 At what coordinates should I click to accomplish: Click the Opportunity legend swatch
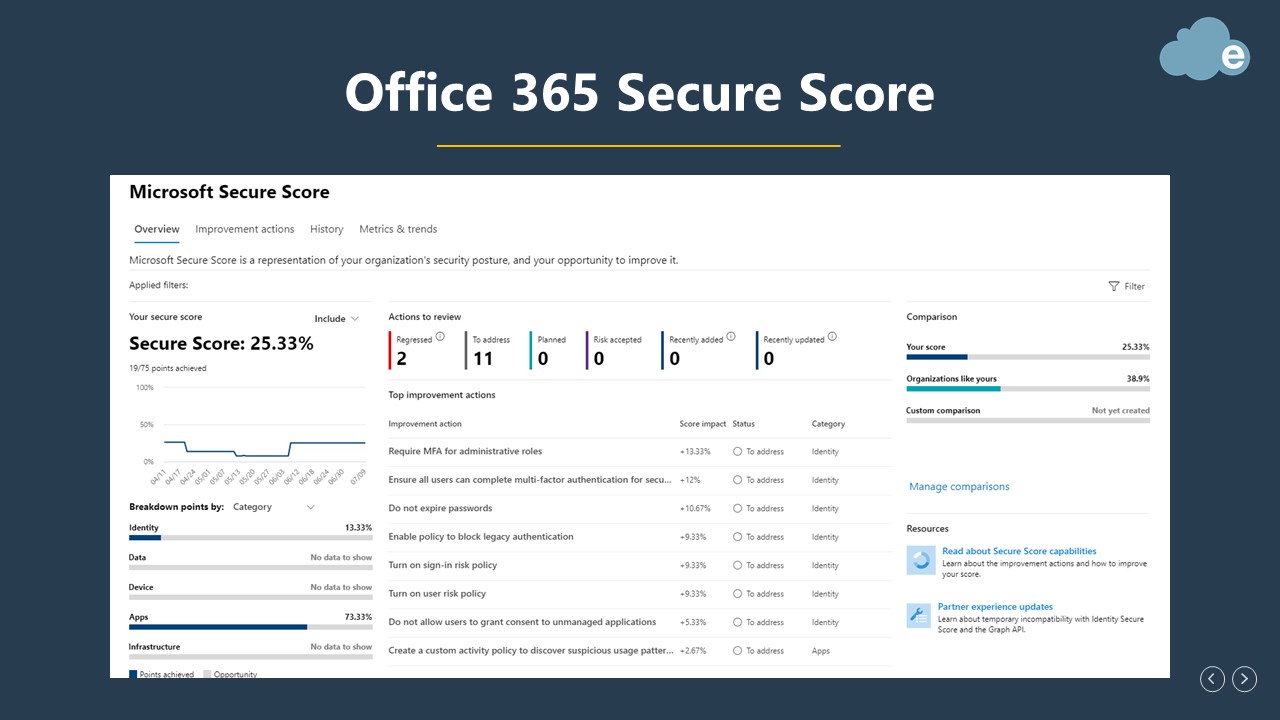(208, 675)
